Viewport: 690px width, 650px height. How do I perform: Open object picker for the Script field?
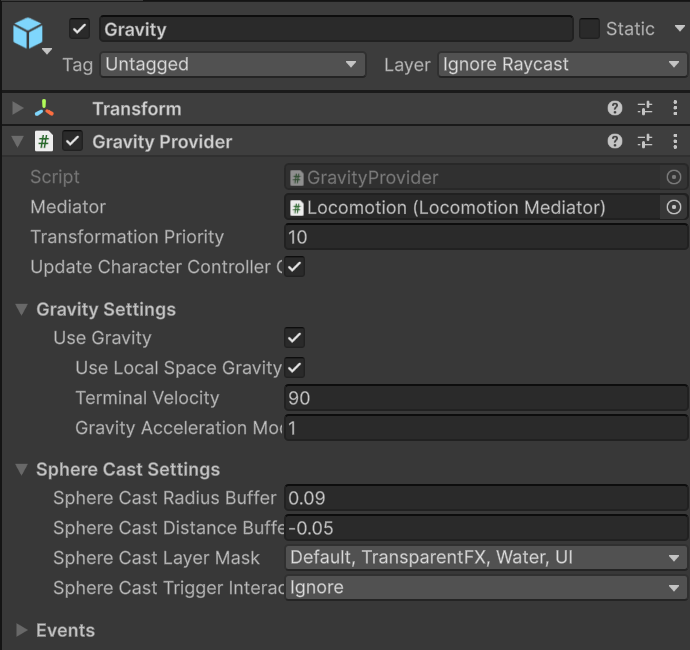pos(674,177)
